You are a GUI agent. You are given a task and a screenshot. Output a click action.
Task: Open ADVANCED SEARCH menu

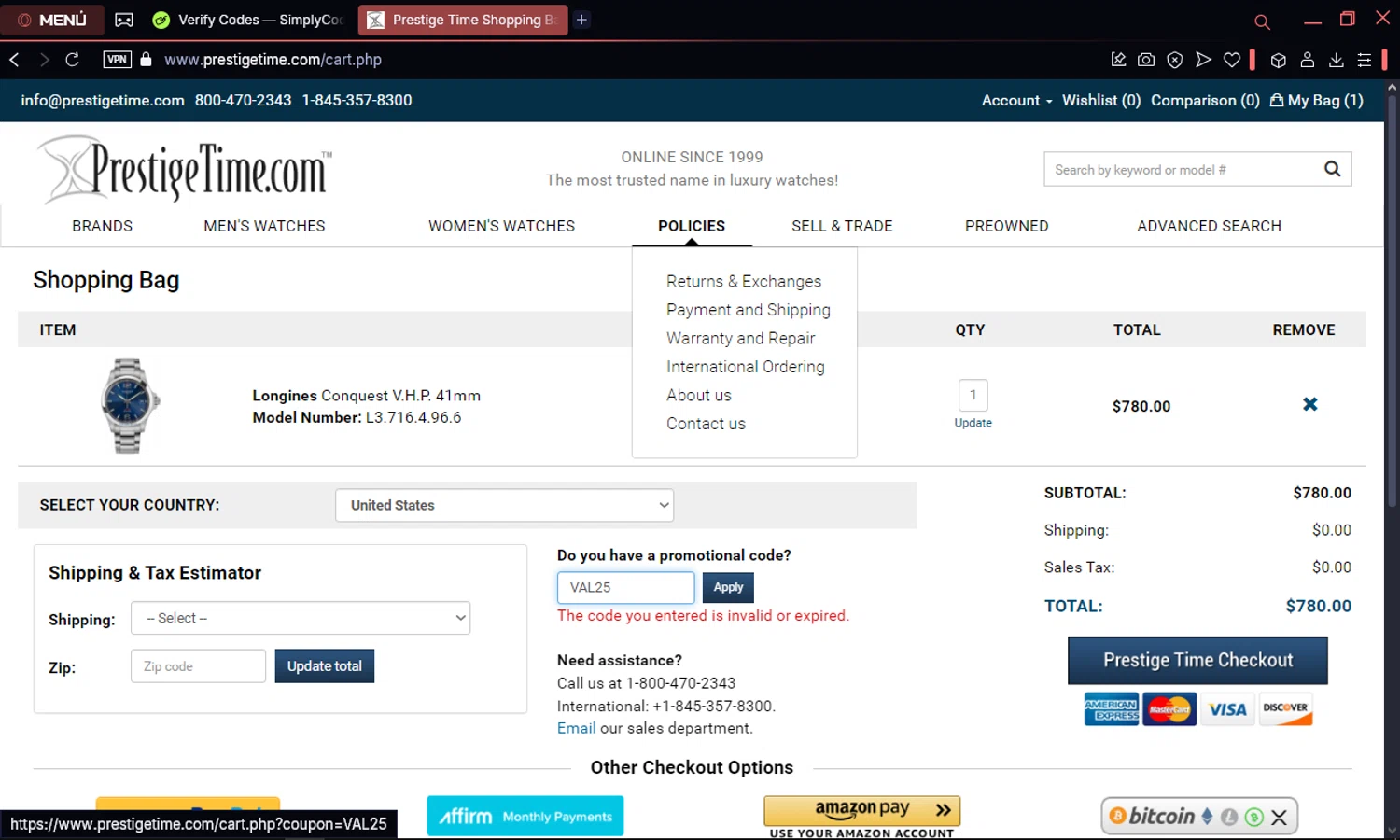point(1209,226)
